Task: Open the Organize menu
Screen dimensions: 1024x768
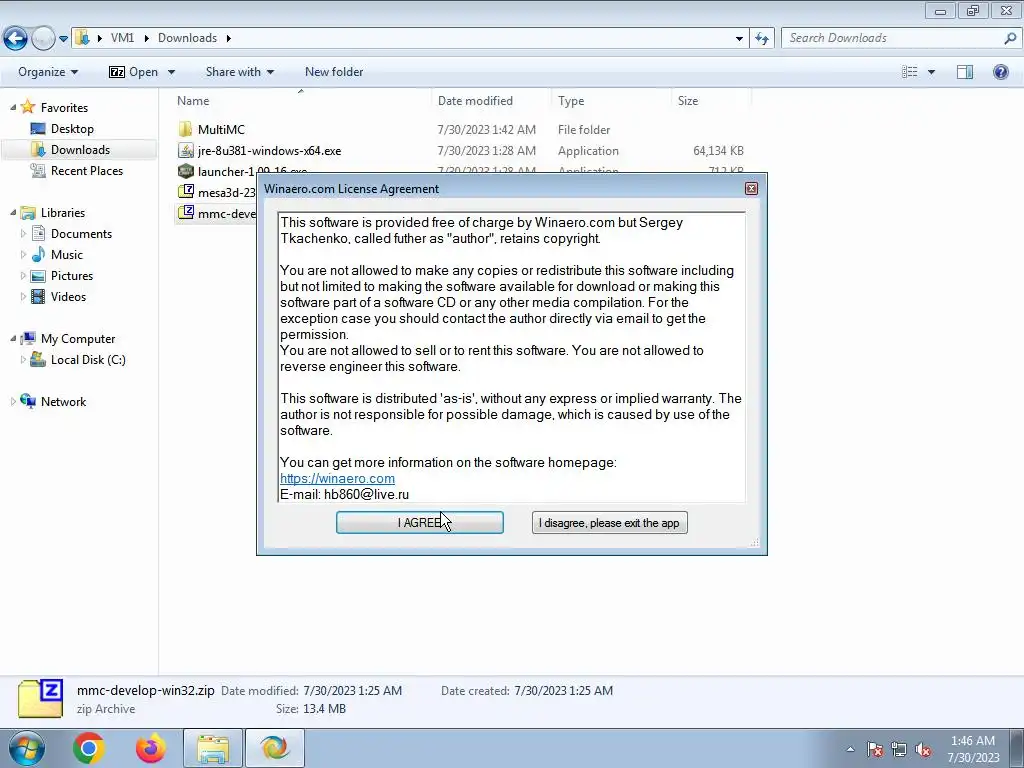Action: pos(48,72)
